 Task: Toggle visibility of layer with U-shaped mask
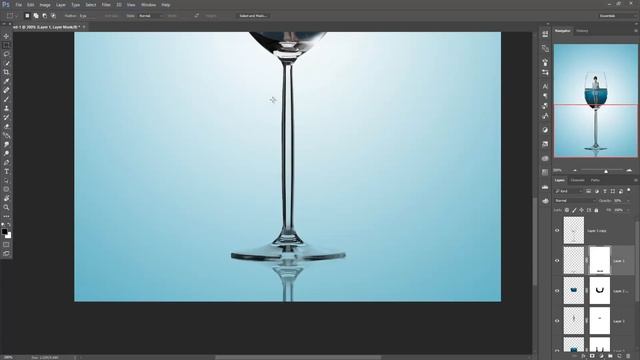(557, 291)
